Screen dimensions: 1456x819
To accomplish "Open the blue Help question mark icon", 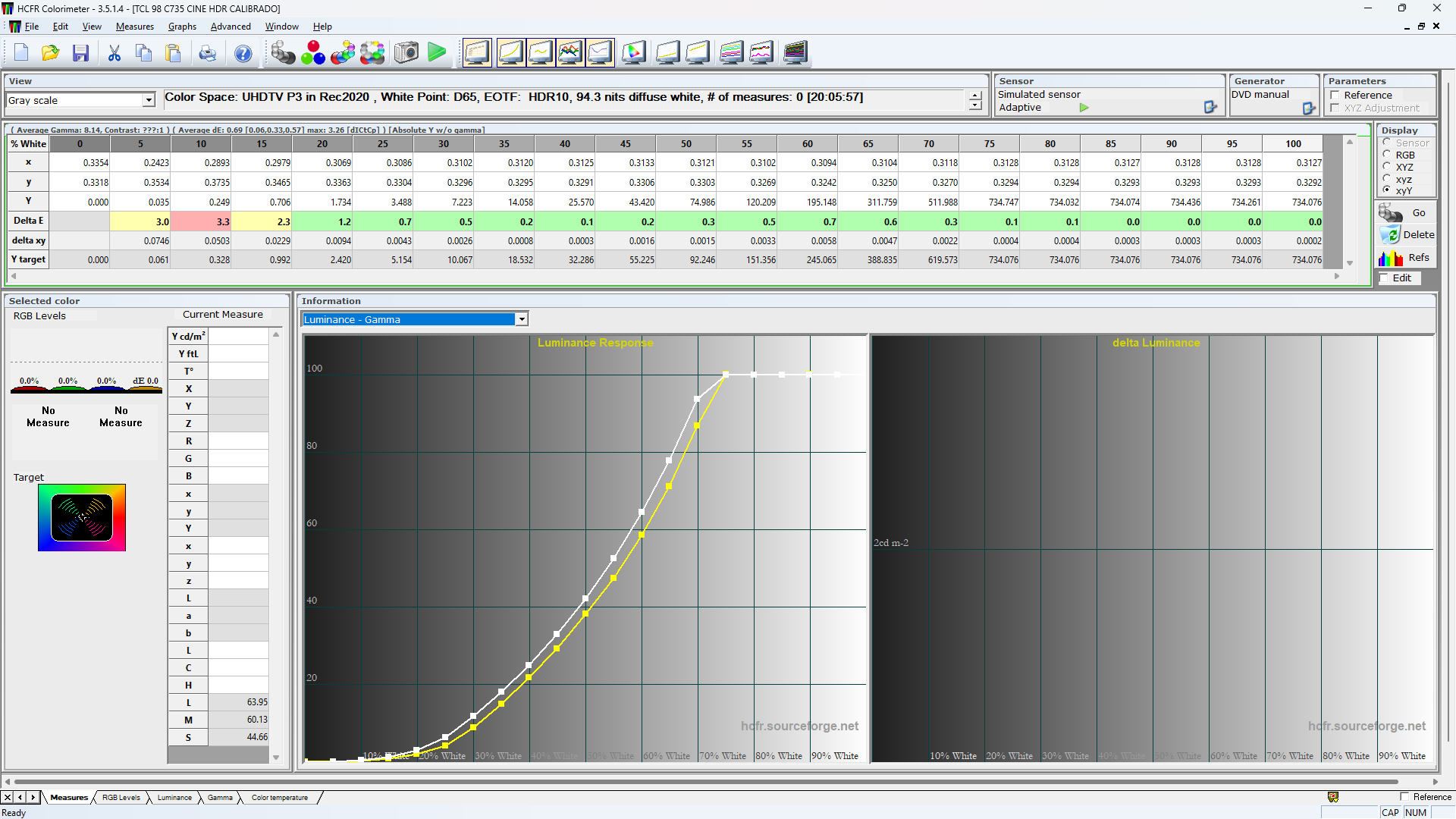I will [243, 53].
